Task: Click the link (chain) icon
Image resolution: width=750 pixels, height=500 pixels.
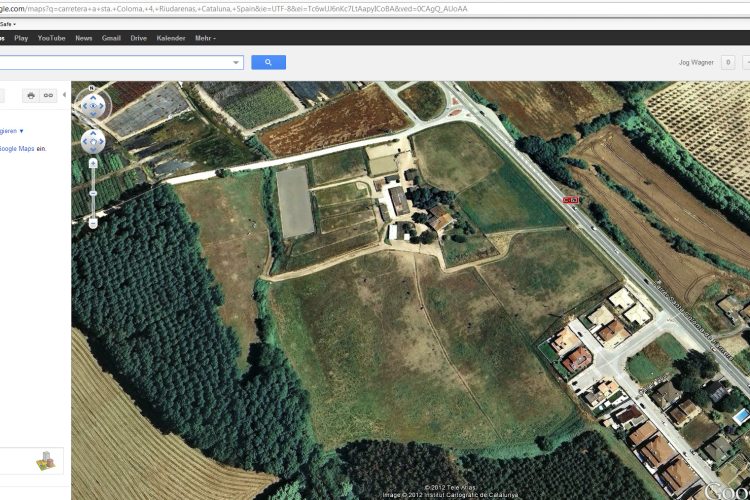Action: pyautogui.click(x=48, y=95)
